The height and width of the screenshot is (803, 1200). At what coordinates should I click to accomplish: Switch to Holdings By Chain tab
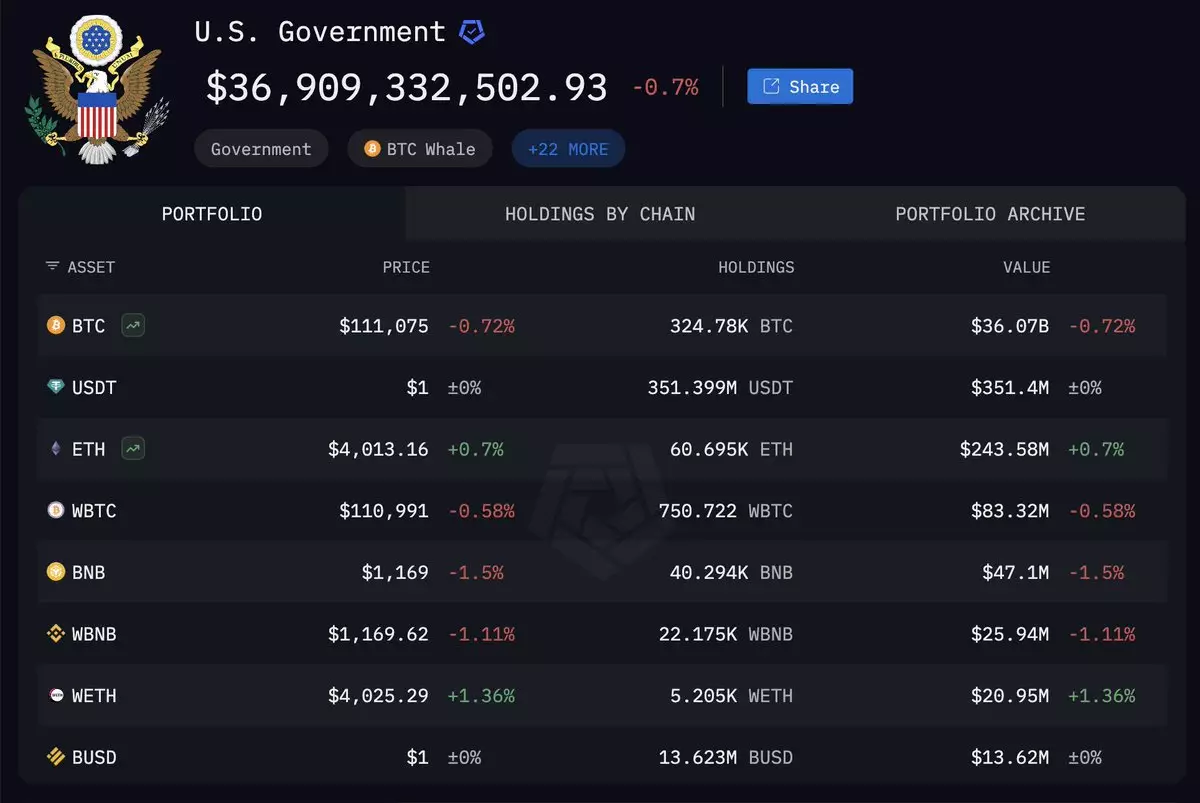click(x=600, y=214)
